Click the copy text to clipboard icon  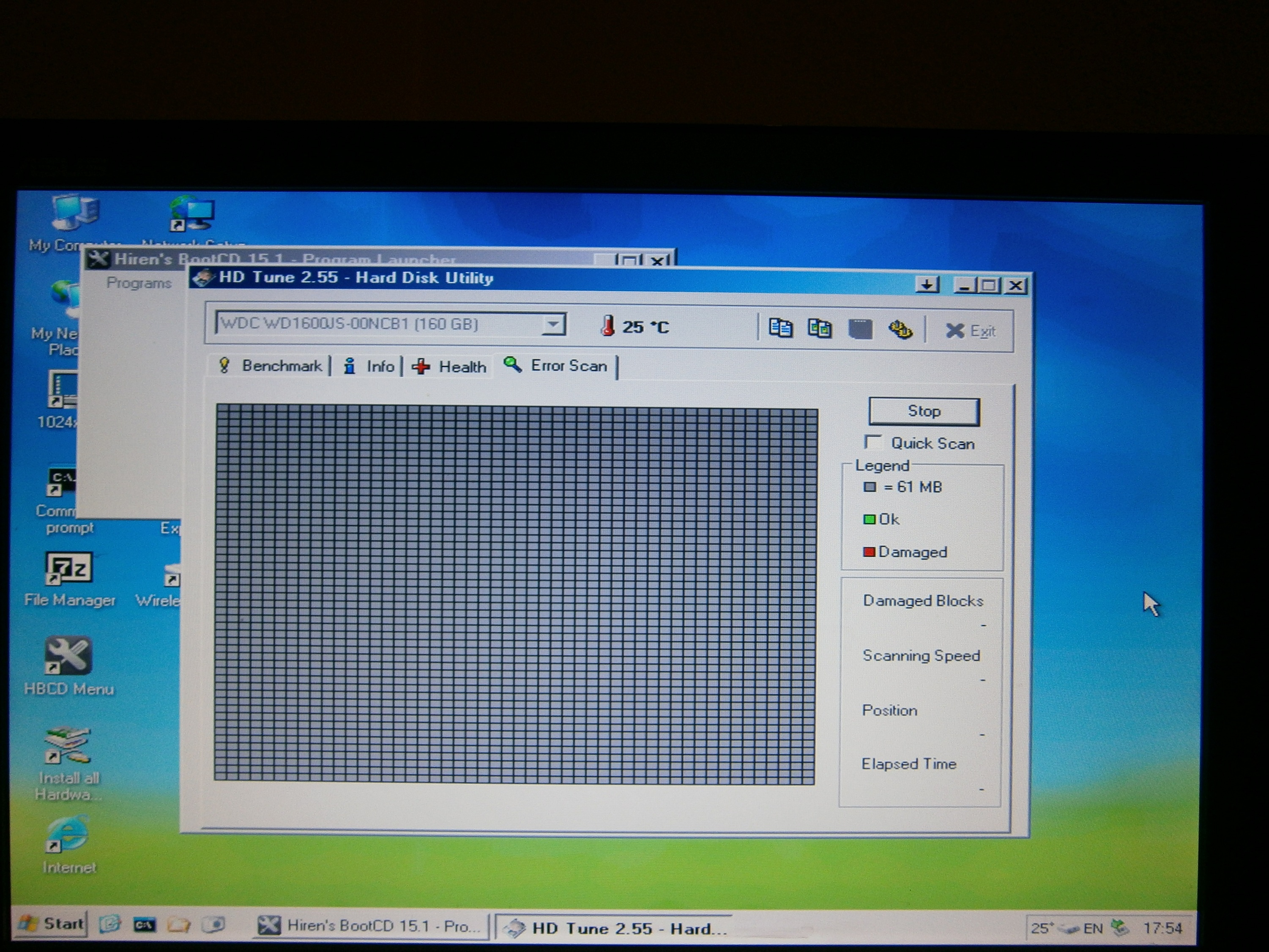pyautogui.click(x=780, y=328)
